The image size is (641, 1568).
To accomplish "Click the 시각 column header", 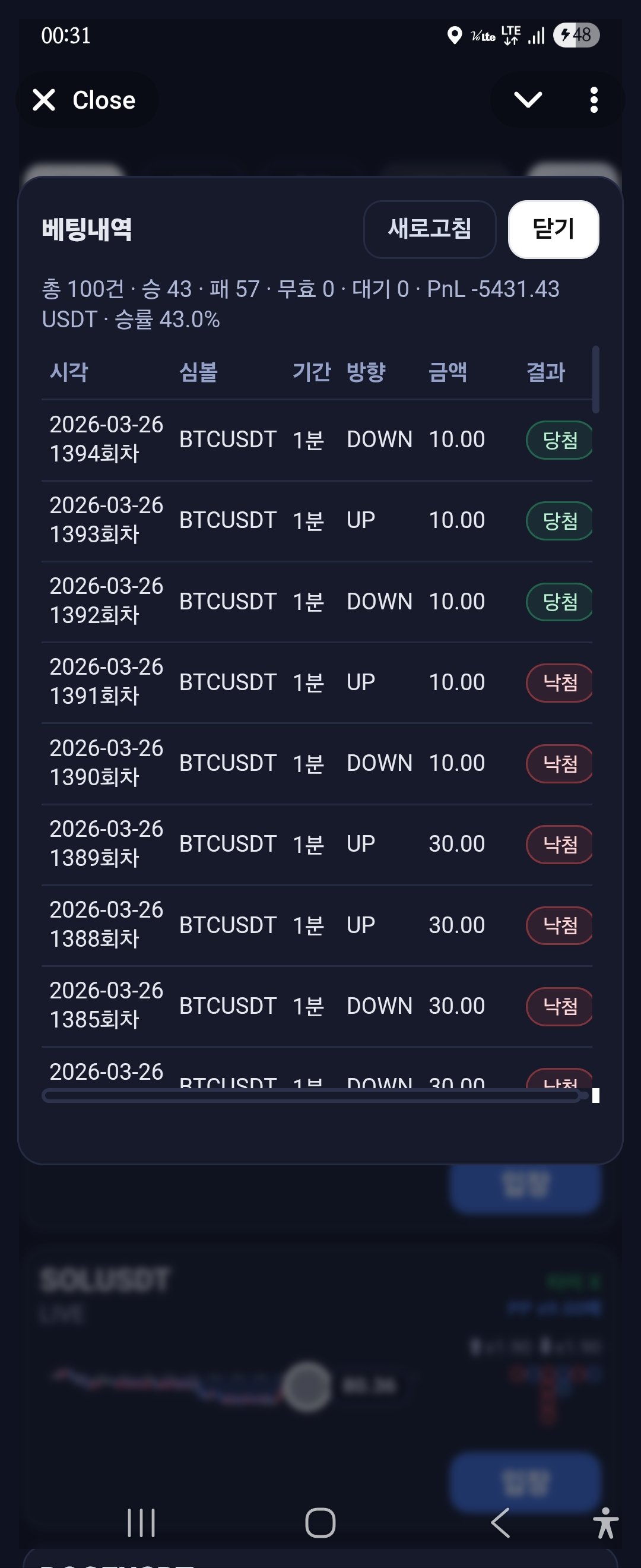I will [x=69, y=372].
